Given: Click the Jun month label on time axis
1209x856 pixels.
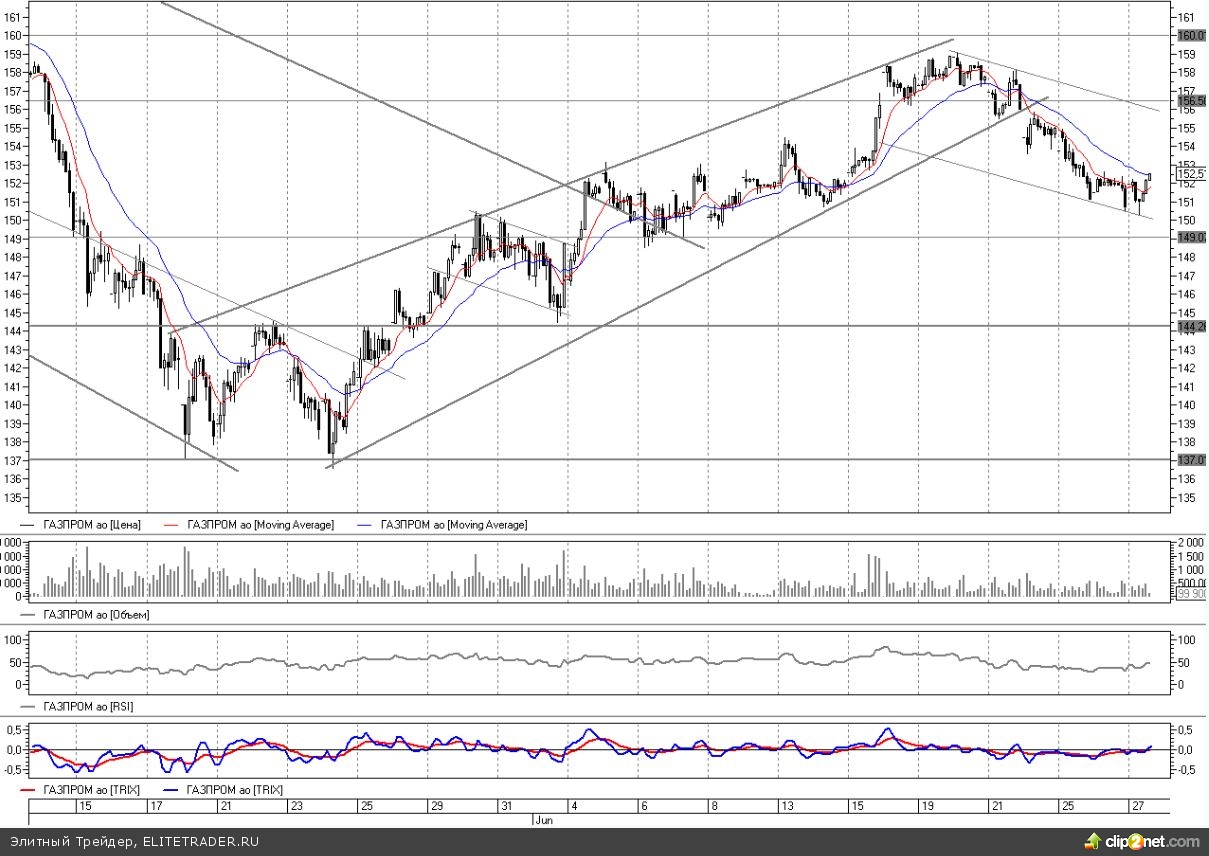Looking at the screenshot, I should (541, 819).
